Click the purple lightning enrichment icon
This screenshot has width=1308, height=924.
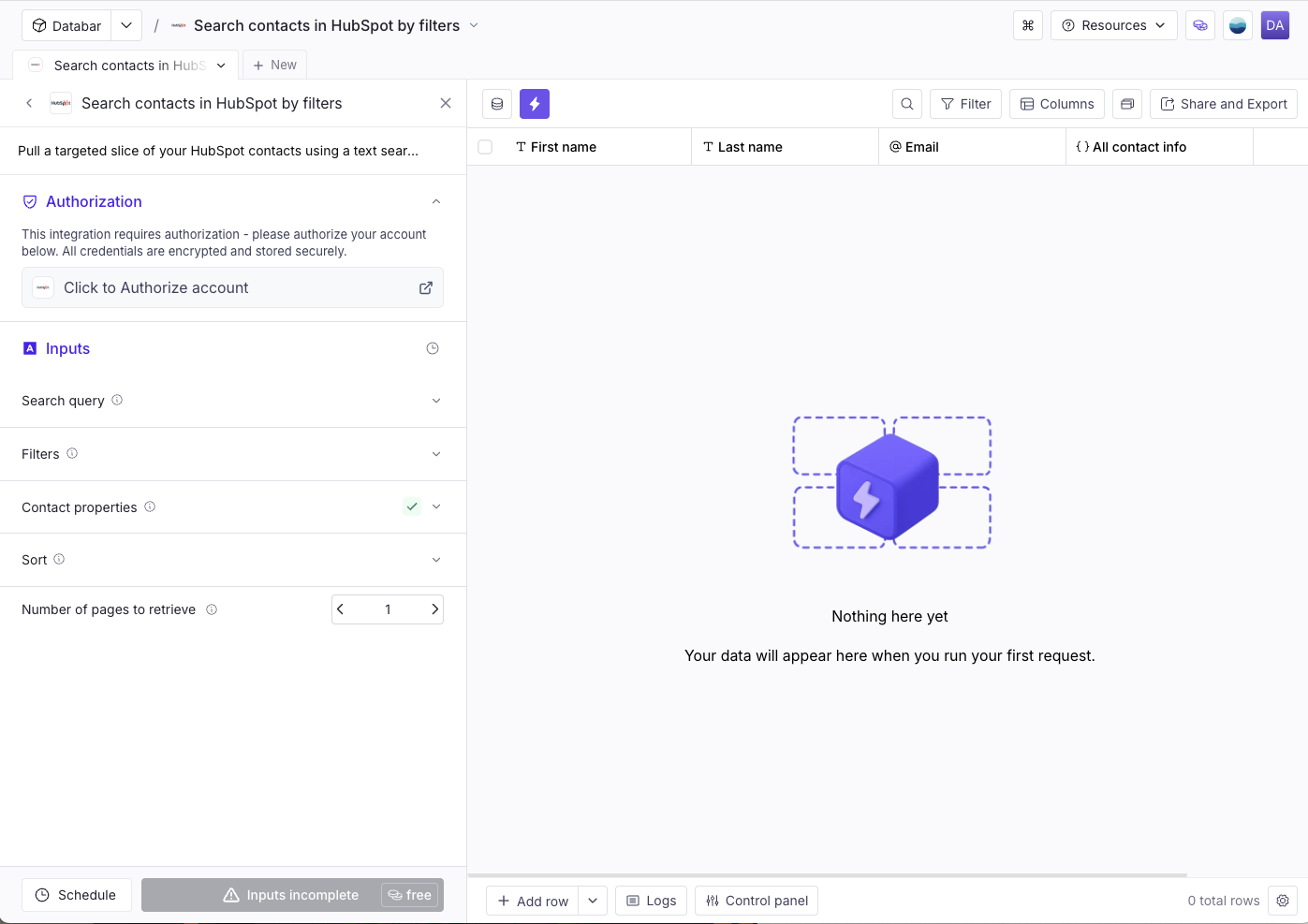pos(535,104)
